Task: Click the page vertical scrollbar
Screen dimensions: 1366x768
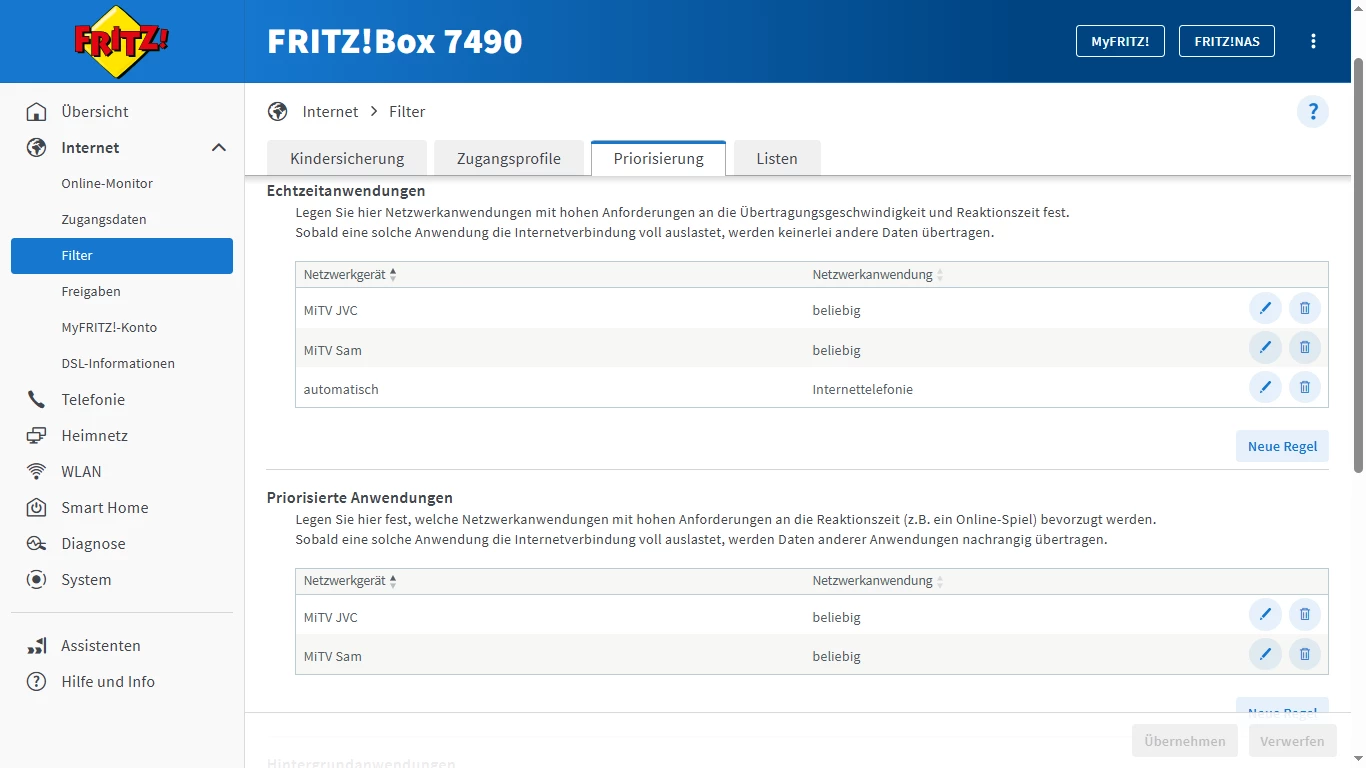Action: coord(1358,265)
